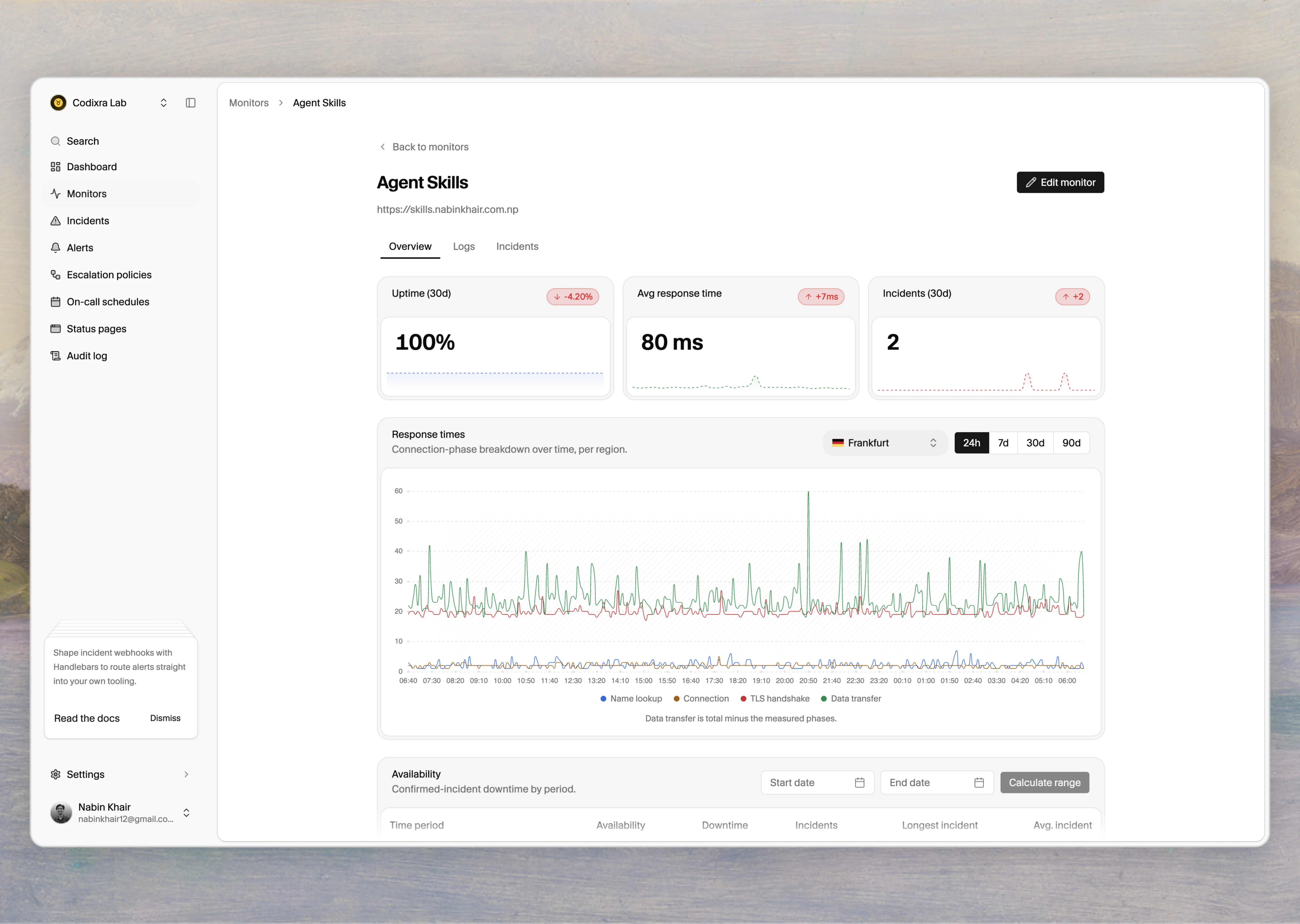Click the Dashboard grid icon
This screenshot has height=924, width=1300.
coord(55,167)
